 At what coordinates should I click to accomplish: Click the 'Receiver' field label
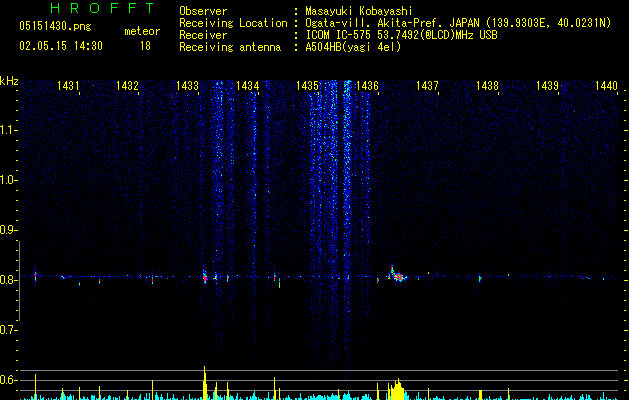[203, 35]
